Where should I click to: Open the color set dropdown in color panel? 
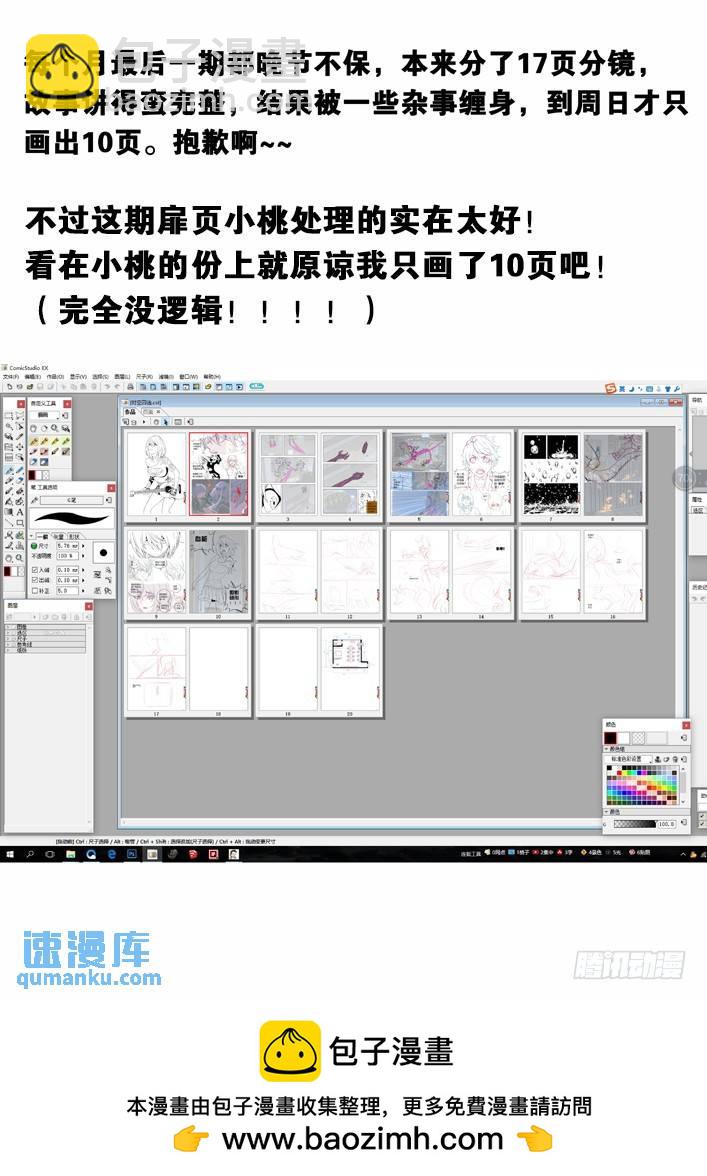coord(628,760)
